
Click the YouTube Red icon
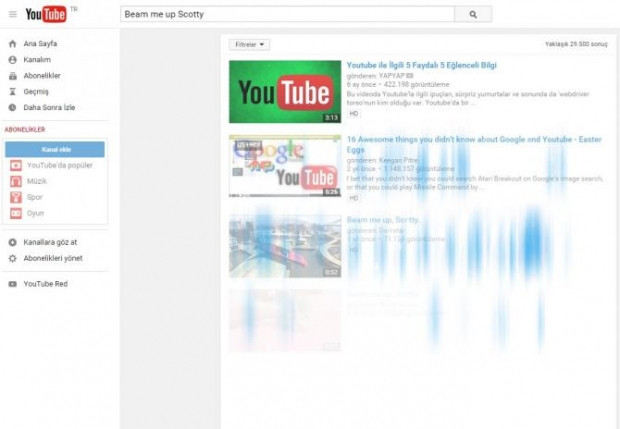(13, 284)
